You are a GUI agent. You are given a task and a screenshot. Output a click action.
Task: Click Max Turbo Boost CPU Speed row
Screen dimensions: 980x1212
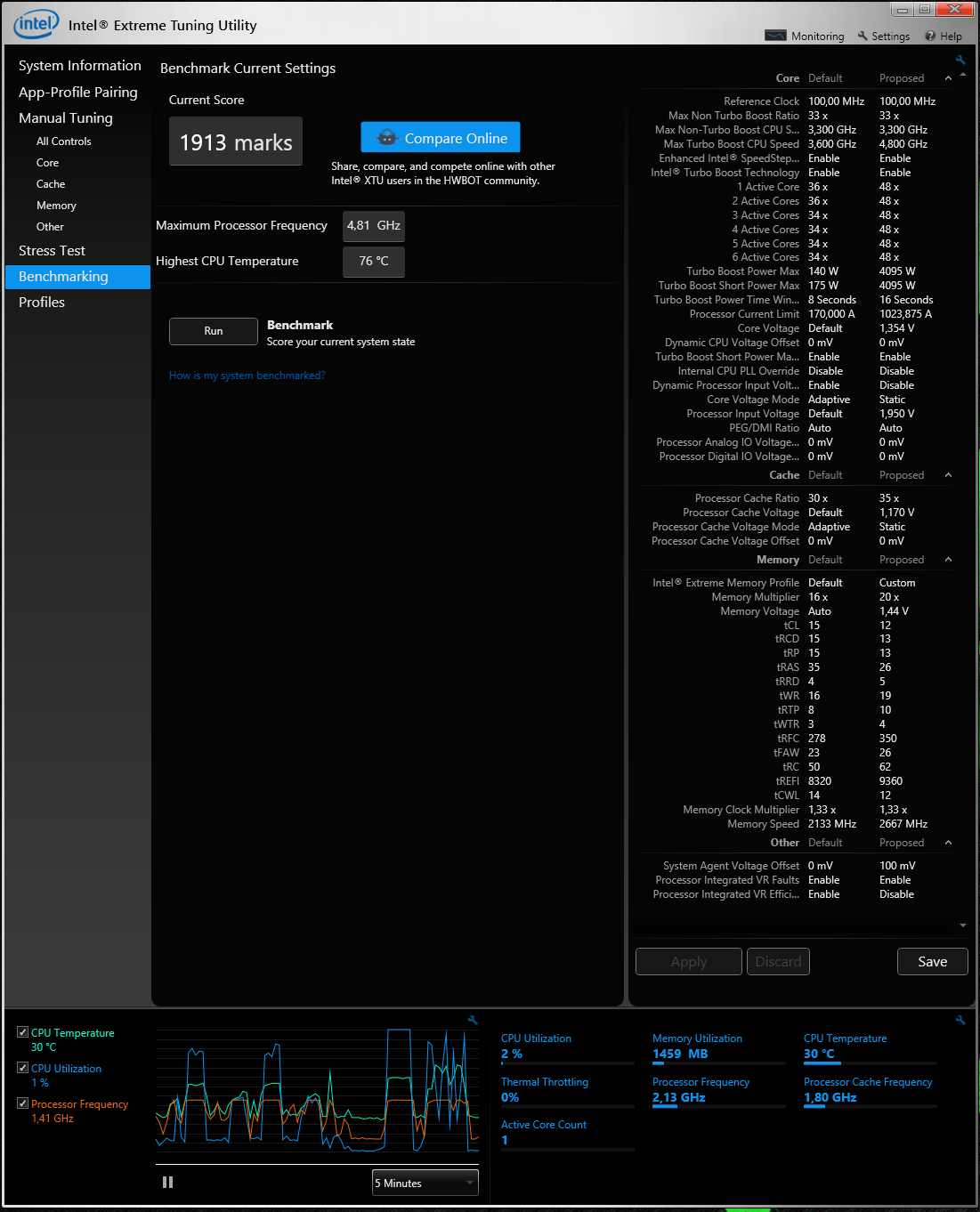(795, 144)
